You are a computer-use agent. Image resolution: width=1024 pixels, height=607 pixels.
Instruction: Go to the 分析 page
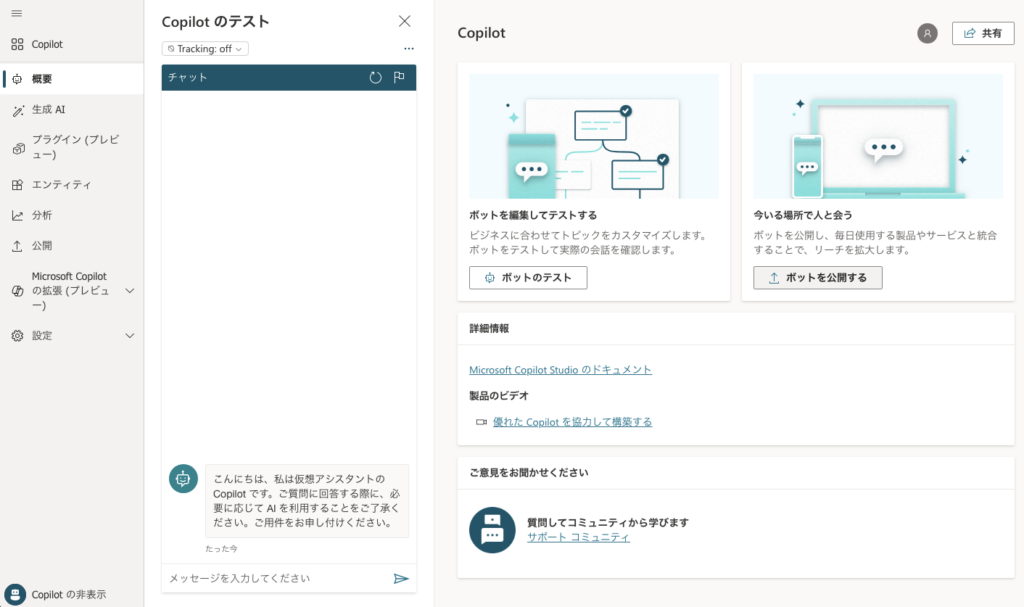42,215
